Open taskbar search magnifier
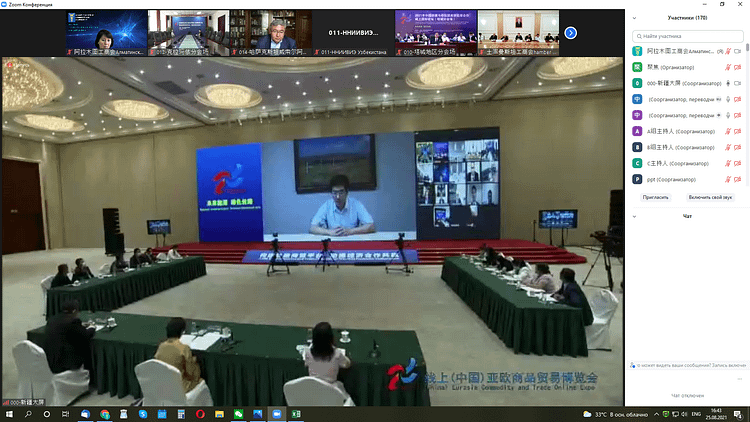Viewport: 750px width, 422px height. tap(28, 414)
